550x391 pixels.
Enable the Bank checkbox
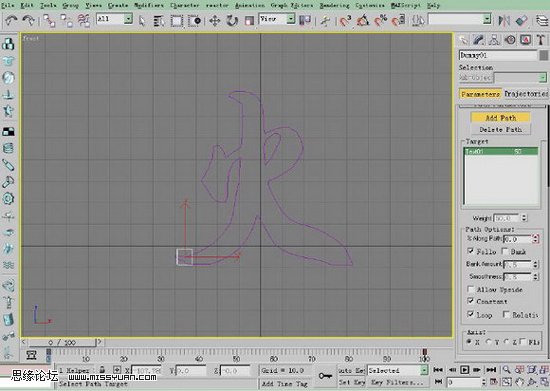tap(505, 251)
